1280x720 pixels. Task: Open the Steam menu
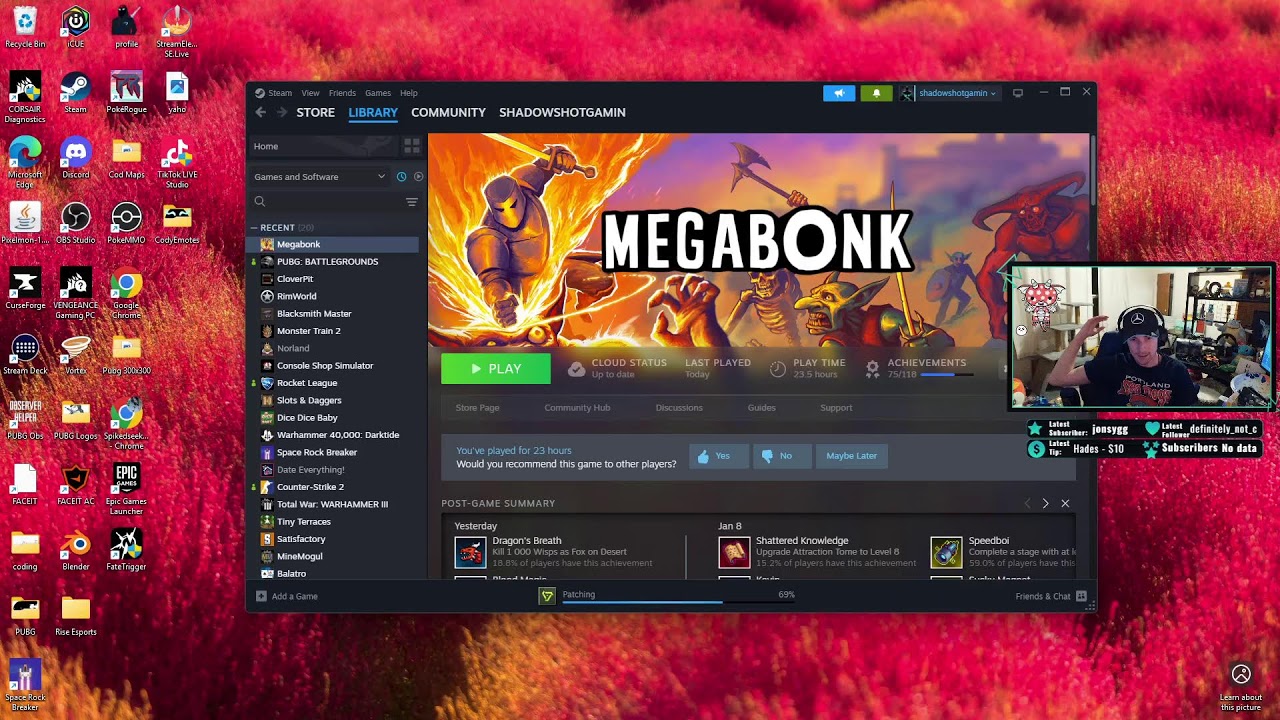tap(280, 93)
